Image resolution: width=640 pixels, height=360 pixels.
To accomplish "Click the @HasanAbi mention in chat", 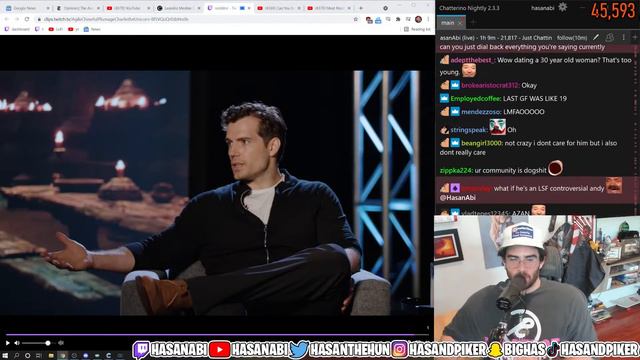I will (458, 198).
